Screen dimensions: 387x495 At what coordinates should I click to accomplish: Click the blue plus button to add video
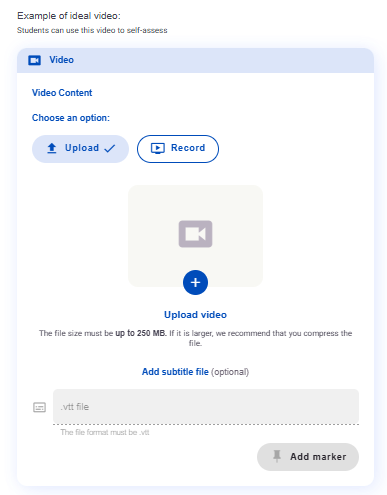point(195,282)
